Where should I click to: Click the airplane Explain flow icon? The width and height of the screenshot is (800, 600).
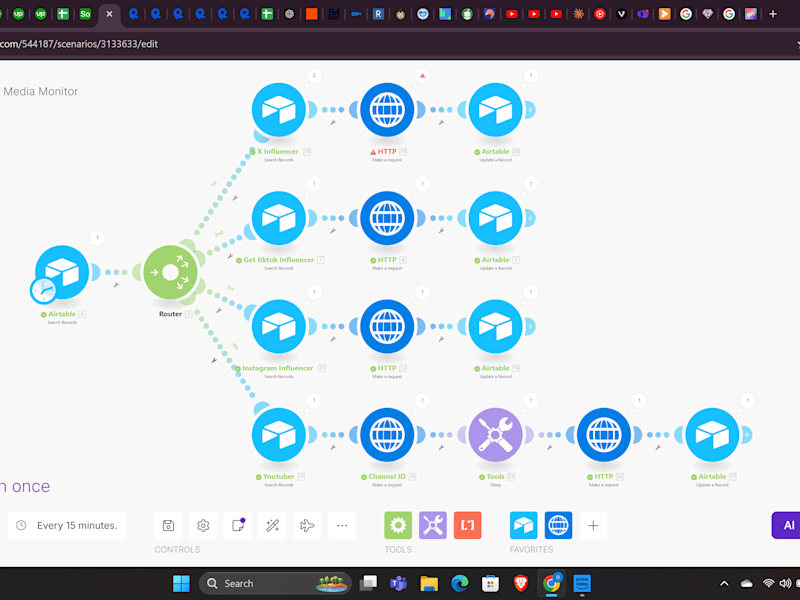[x=307, y=526]
